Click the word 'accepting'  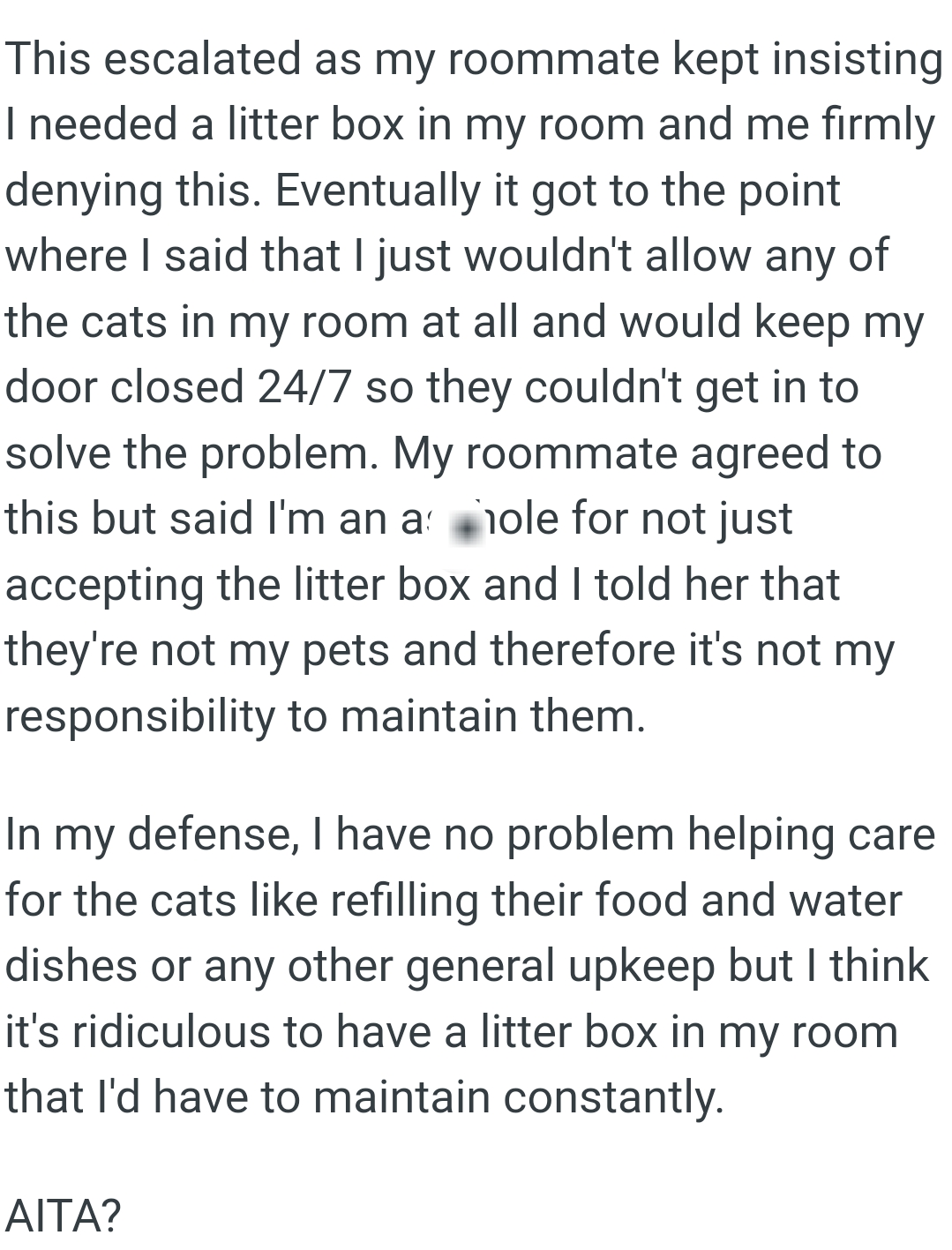pos(105,585)
